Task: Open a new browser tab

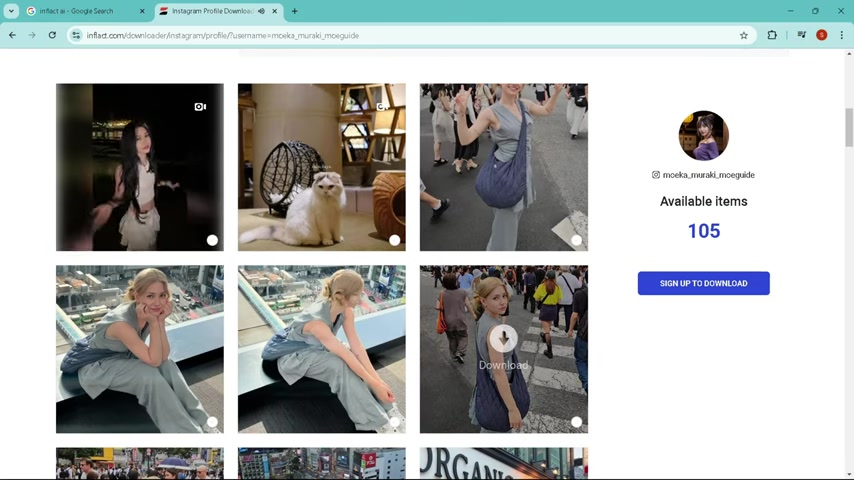Action: coord(295,11)
